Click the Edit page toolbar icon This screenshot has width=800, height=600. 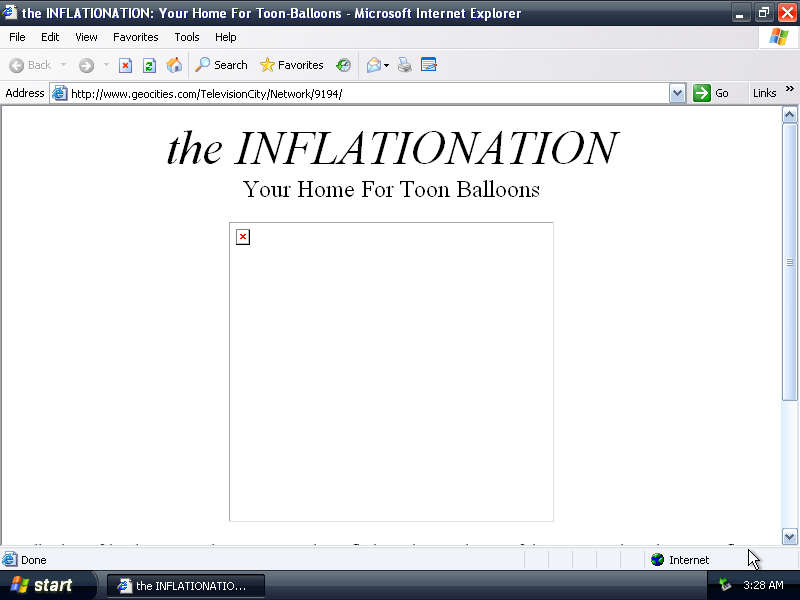pos(429,65)
